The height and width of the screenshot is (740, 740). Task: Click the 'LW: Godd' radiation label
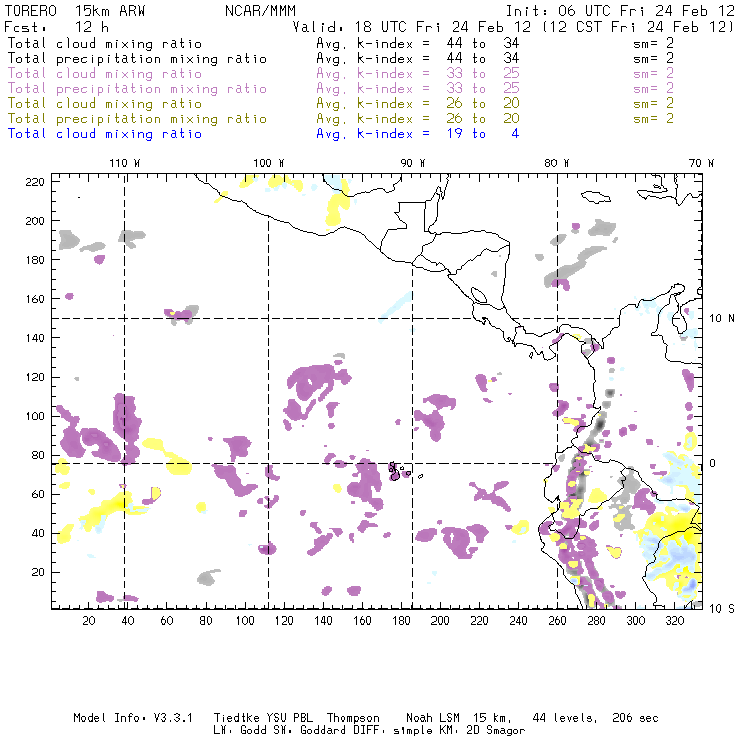click(240, 731)
